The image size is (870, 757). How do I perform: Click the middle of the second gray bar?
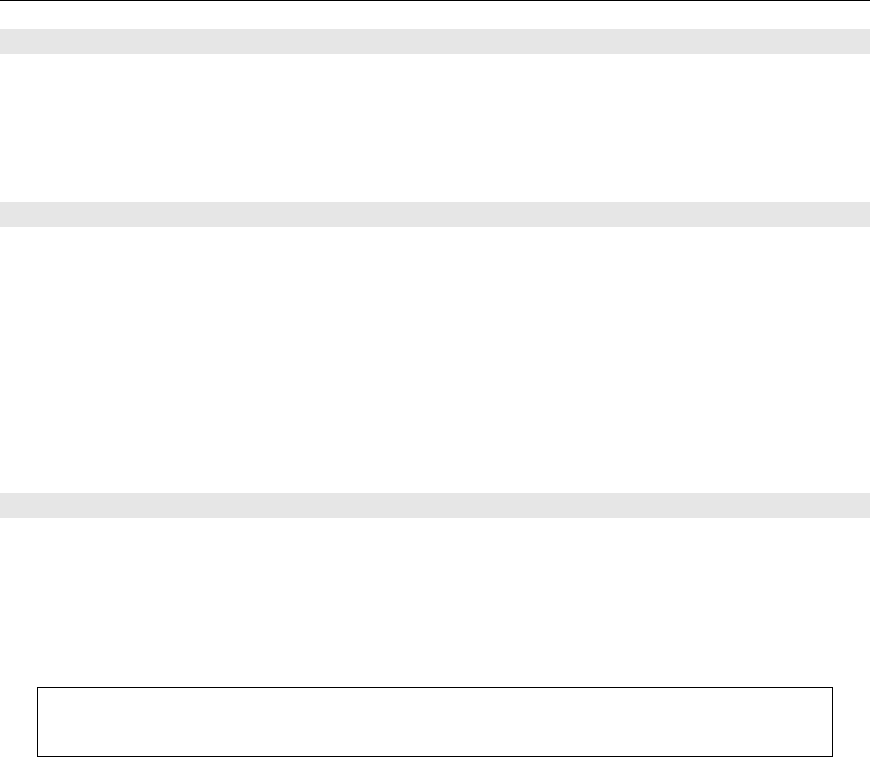(435, 214)
